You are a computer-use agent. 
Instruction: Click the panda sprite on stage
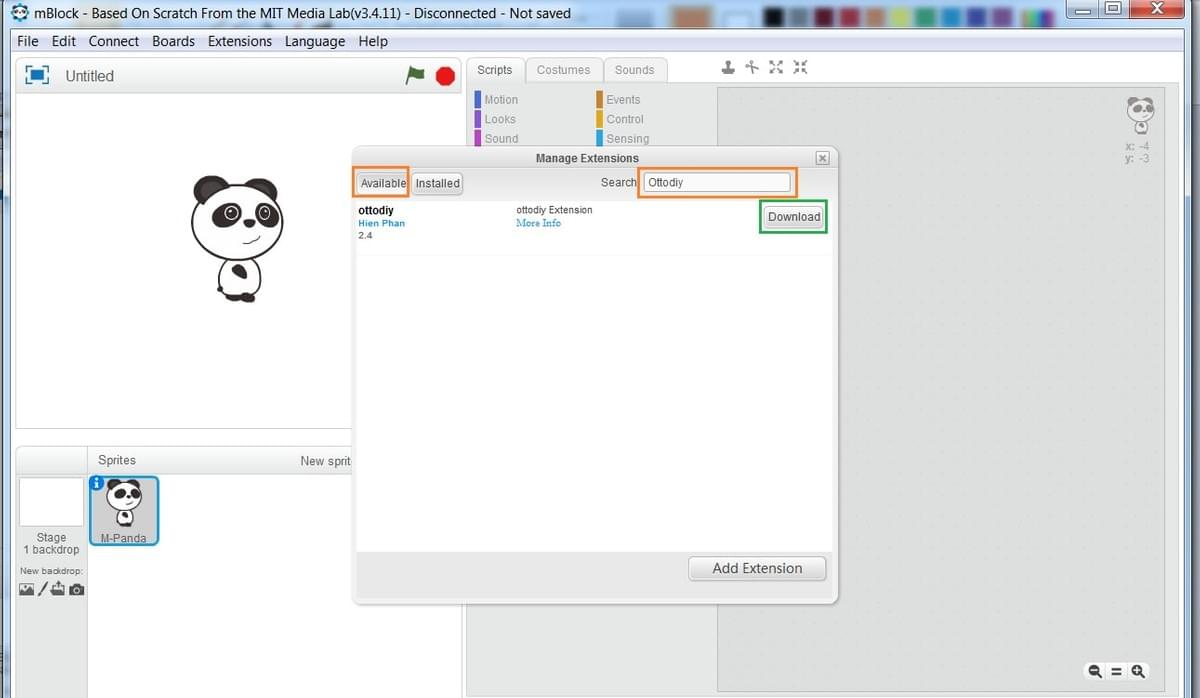237,238
